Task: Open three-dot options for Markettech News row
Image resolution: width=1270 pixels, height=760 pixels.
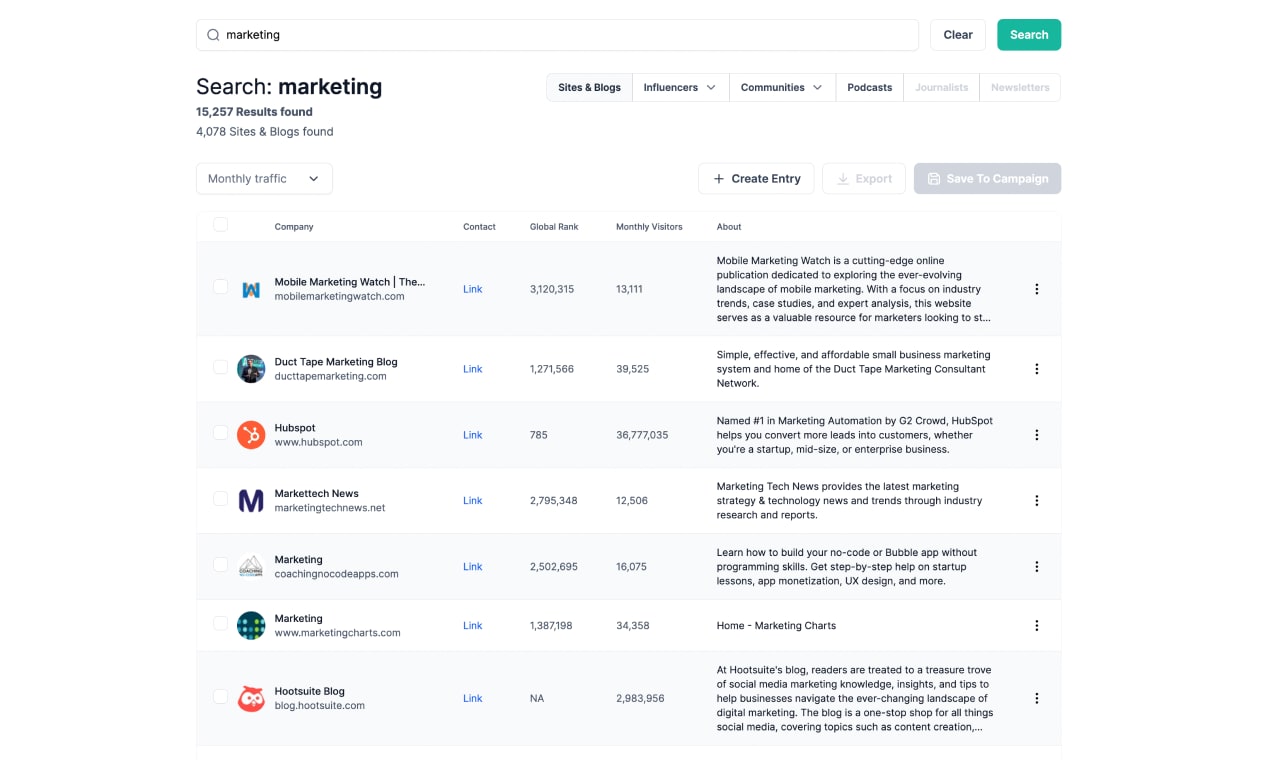Action: pos(1036,501)
